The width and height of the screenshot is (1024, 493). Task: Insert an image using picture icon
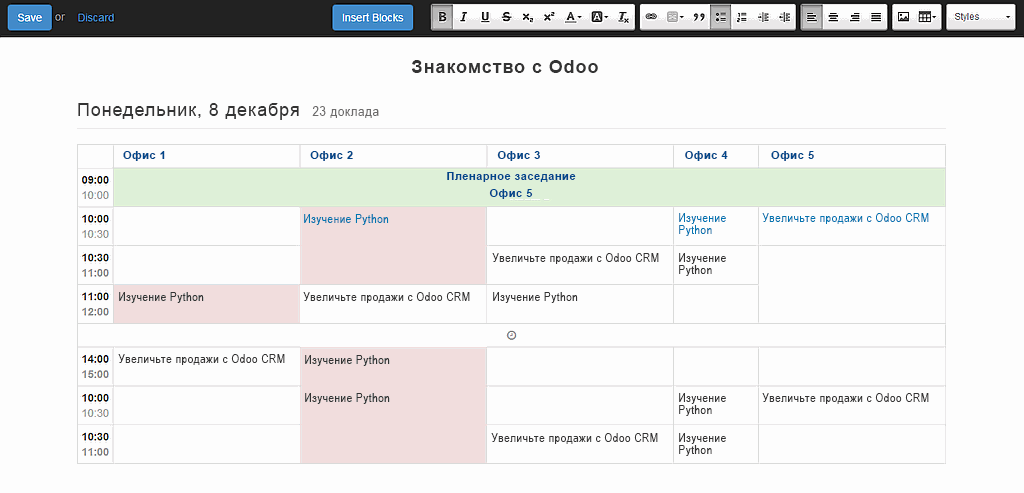click(903, 18)
